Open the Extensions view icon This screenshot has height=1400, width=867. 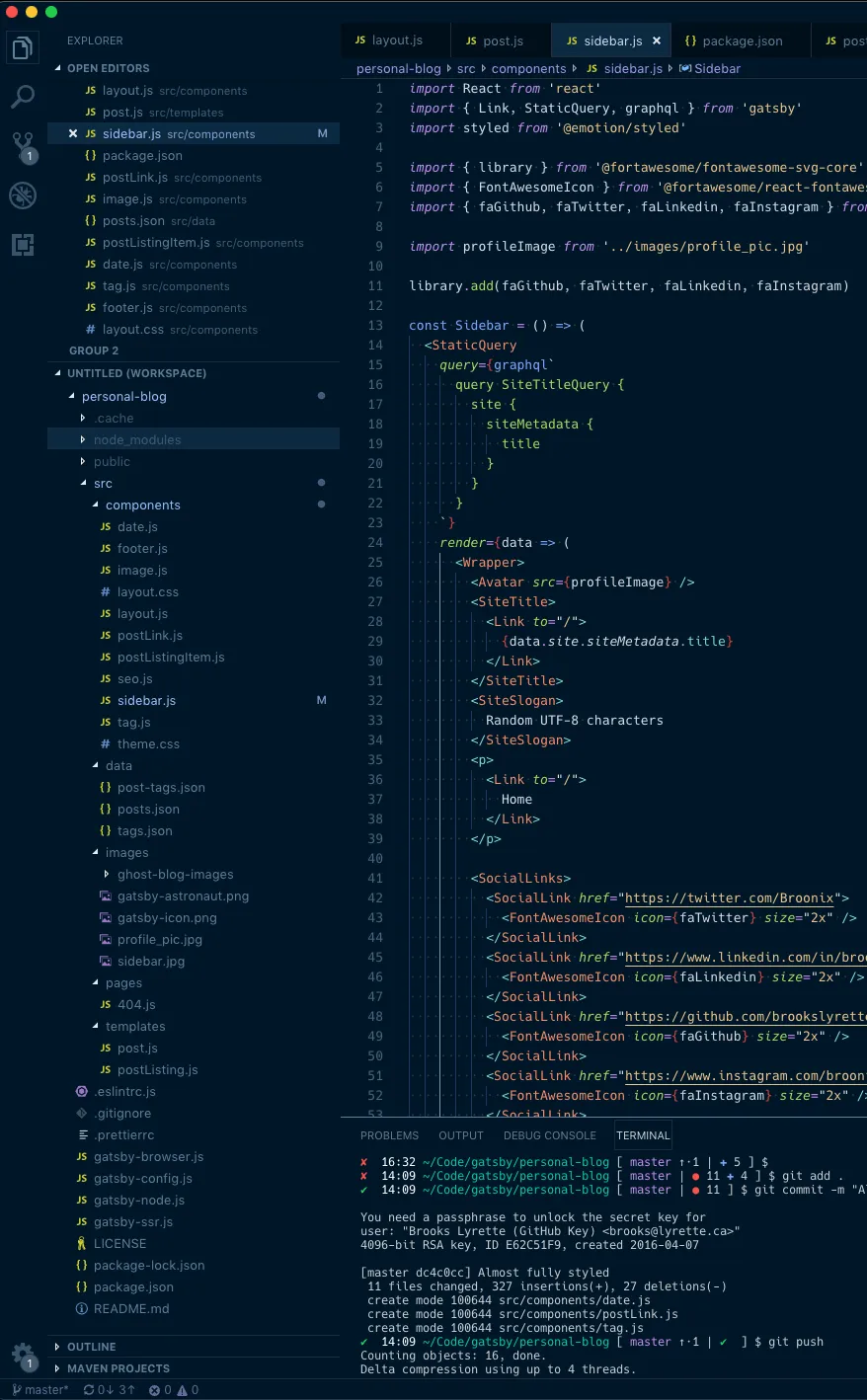(x=23, y=245)
